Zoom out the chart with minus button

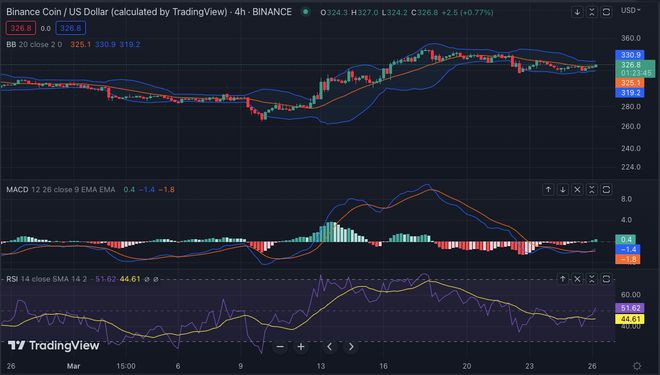pos(280,347)
